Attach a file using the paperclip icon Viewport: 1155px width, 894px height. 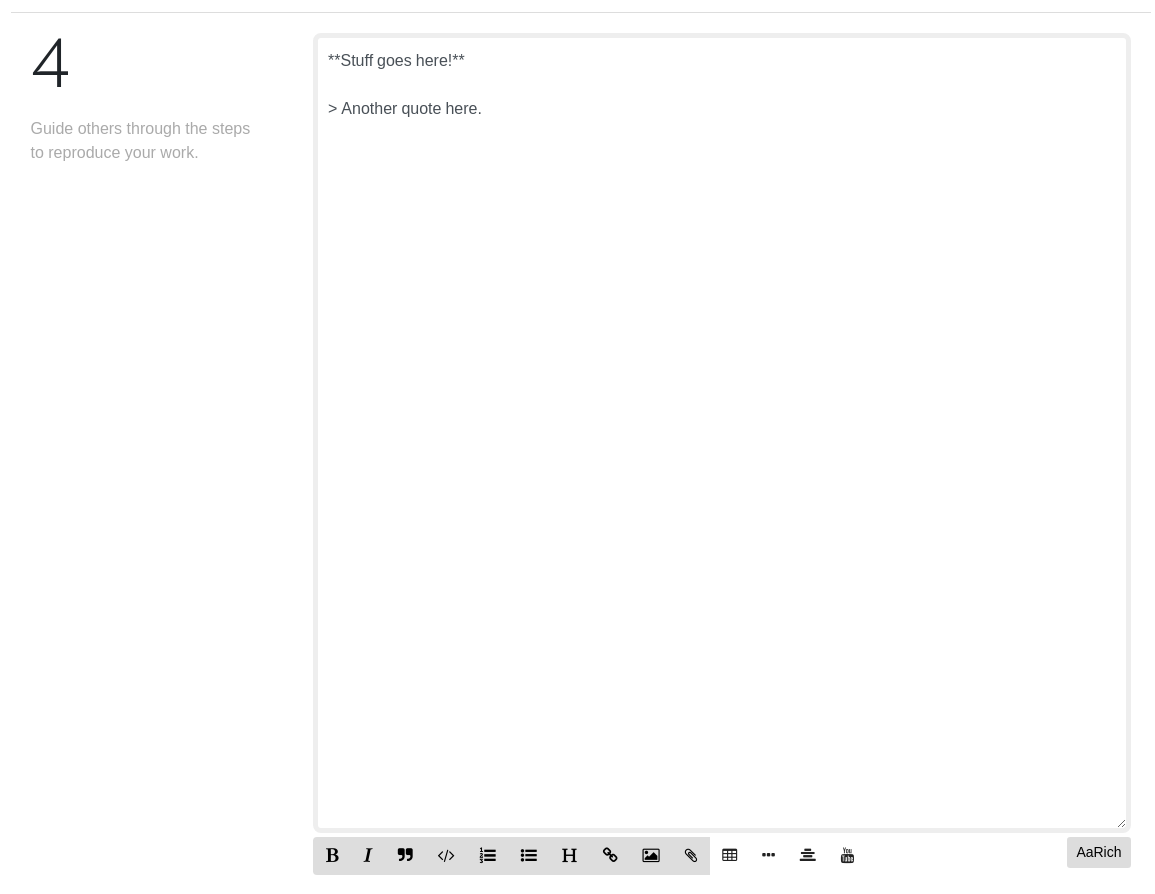691,855
